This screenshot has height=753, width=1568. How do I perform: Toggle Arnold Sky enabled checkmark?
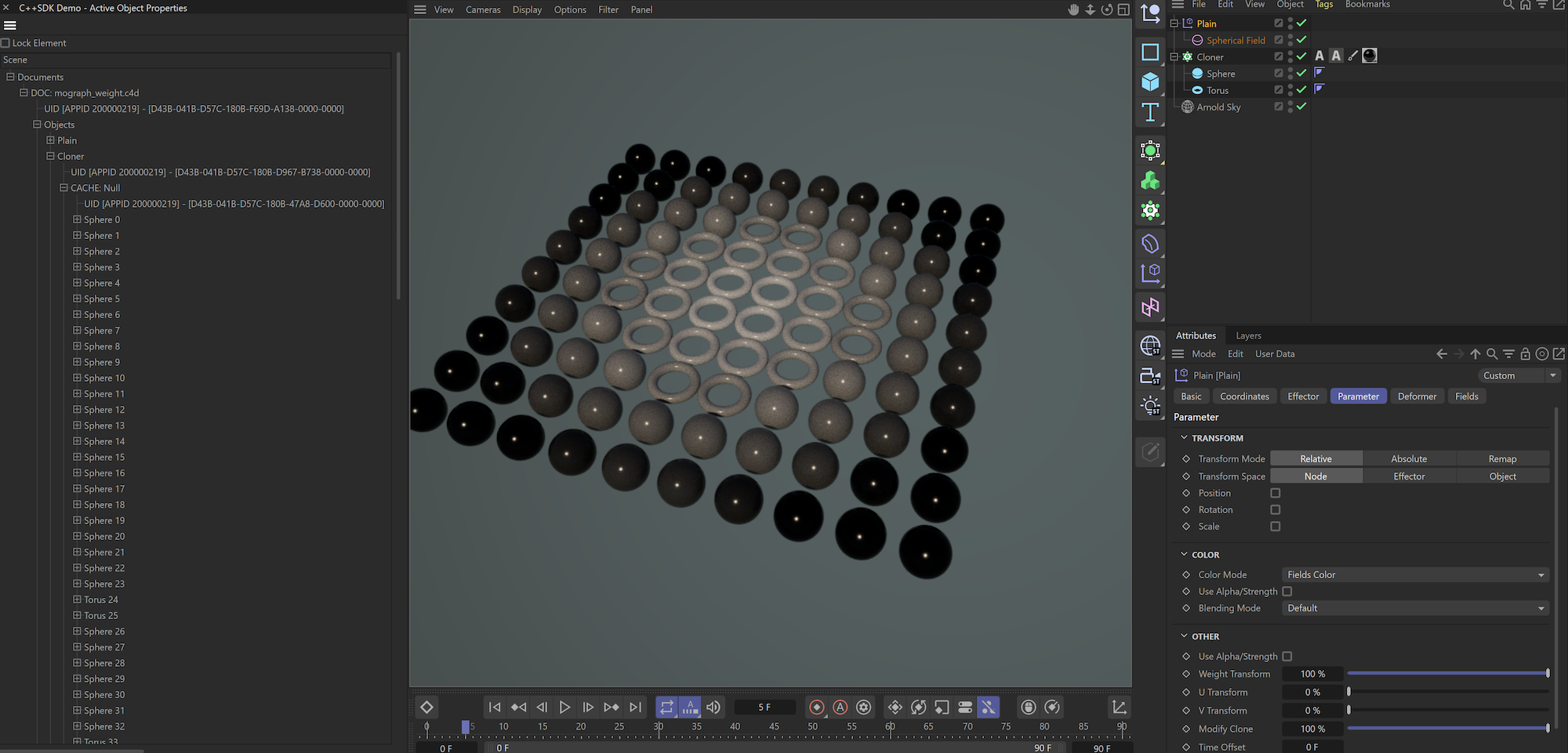pos(1301,107)
